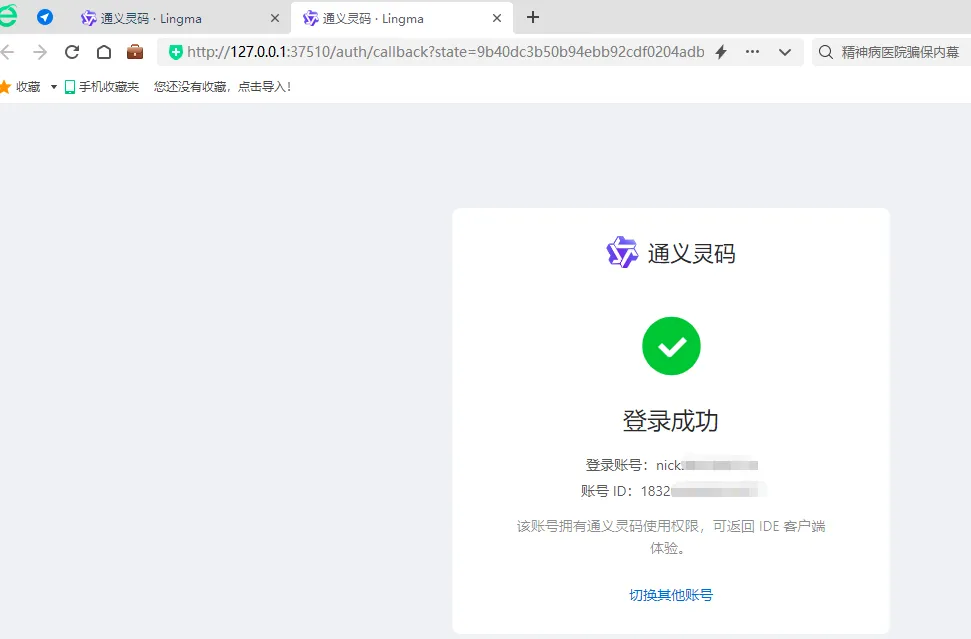
Task: Click the search magnifier icon
Action: point(825,52)
